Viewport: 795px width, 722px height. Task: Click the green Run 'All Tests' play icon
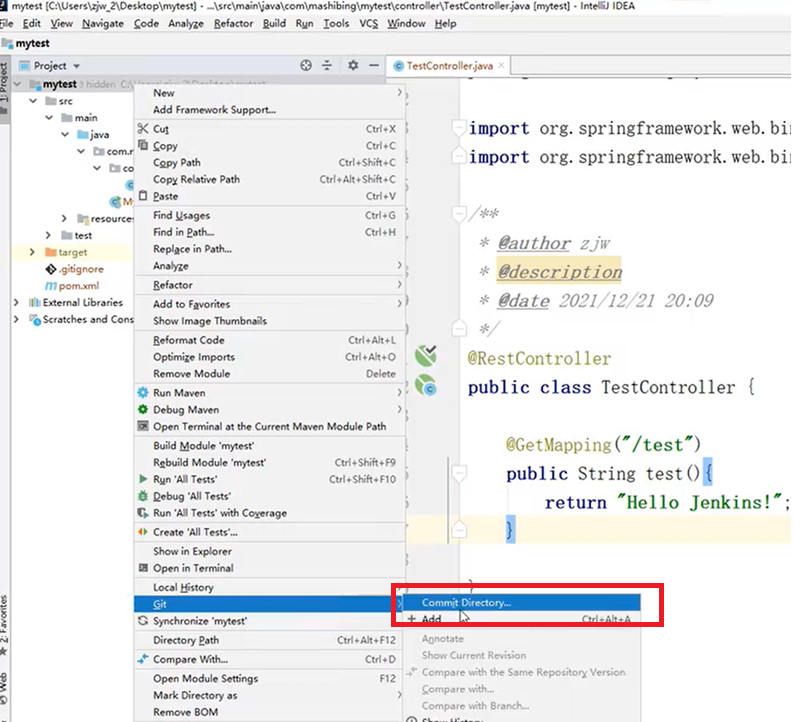tap(143, 479)
